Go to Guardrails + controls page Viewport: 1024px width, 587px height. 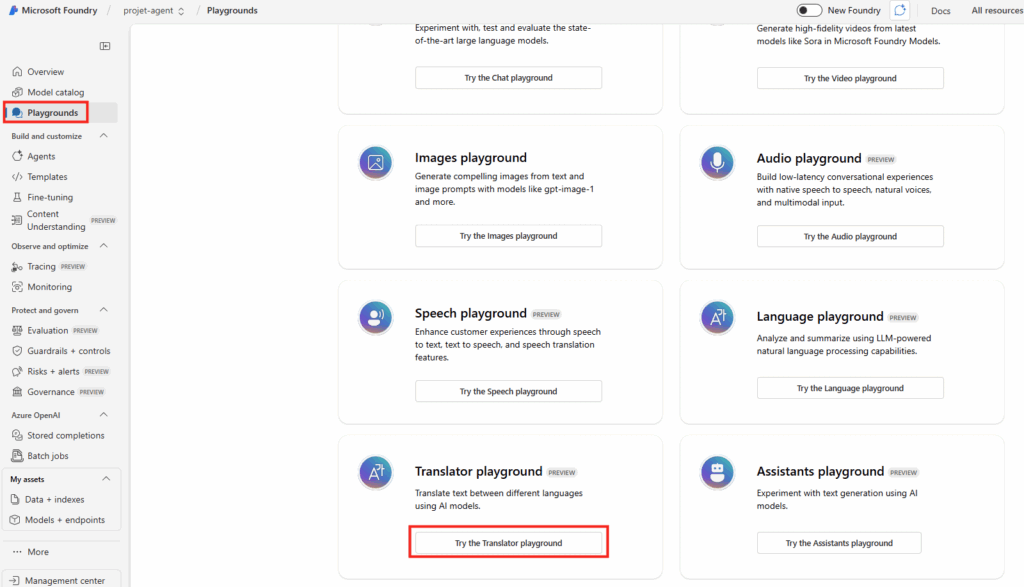tap(68, 351)
